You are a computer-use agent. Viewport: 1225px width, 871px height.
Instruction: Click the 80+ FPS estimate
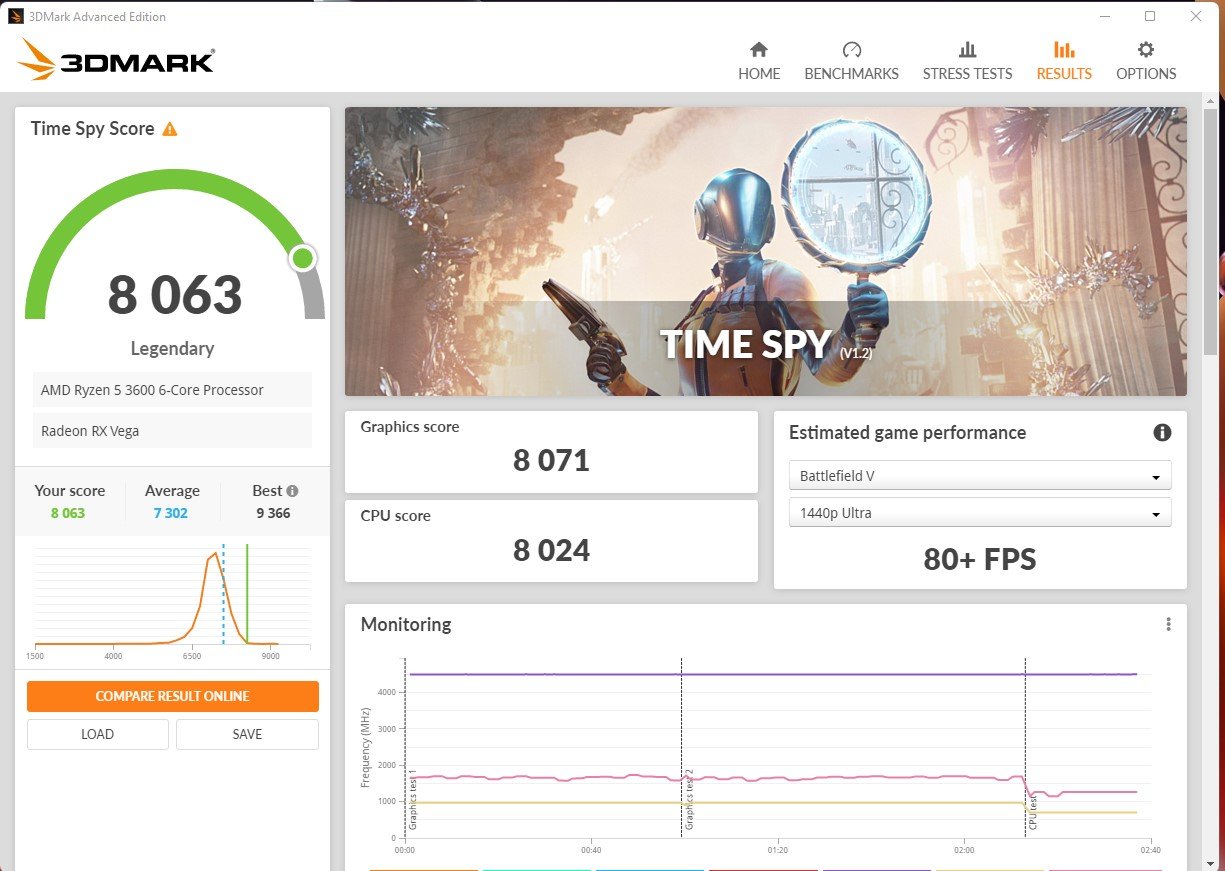coord(980,558)
